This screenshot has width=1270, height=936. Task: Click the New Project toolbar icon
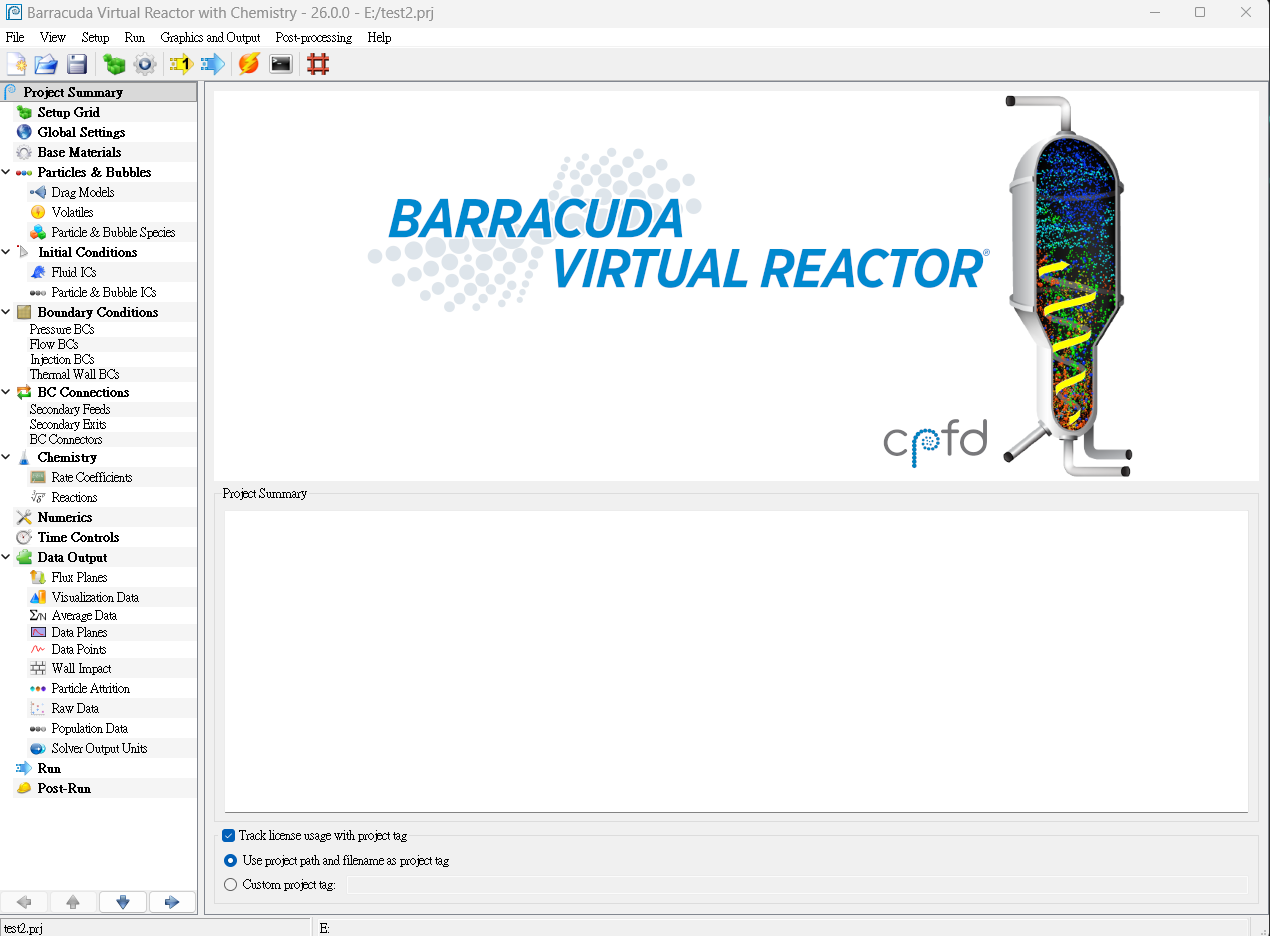coord(17,64)
